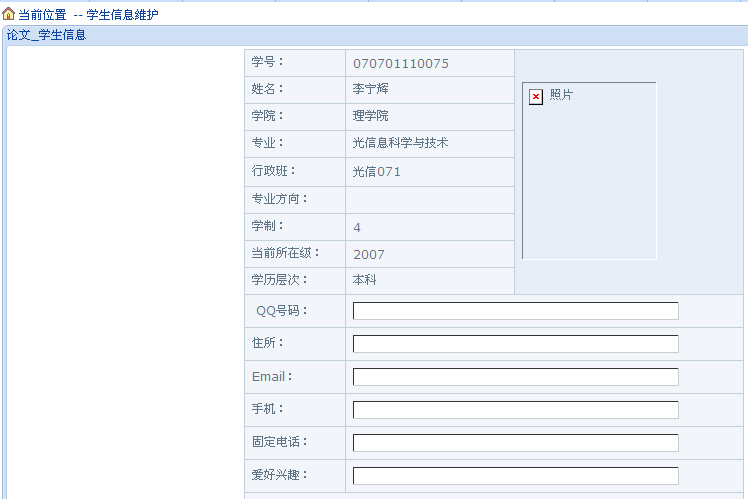
Task: Click the 当前所在级 value 2007
Action: pyautogui.click(x=368, y=254)
